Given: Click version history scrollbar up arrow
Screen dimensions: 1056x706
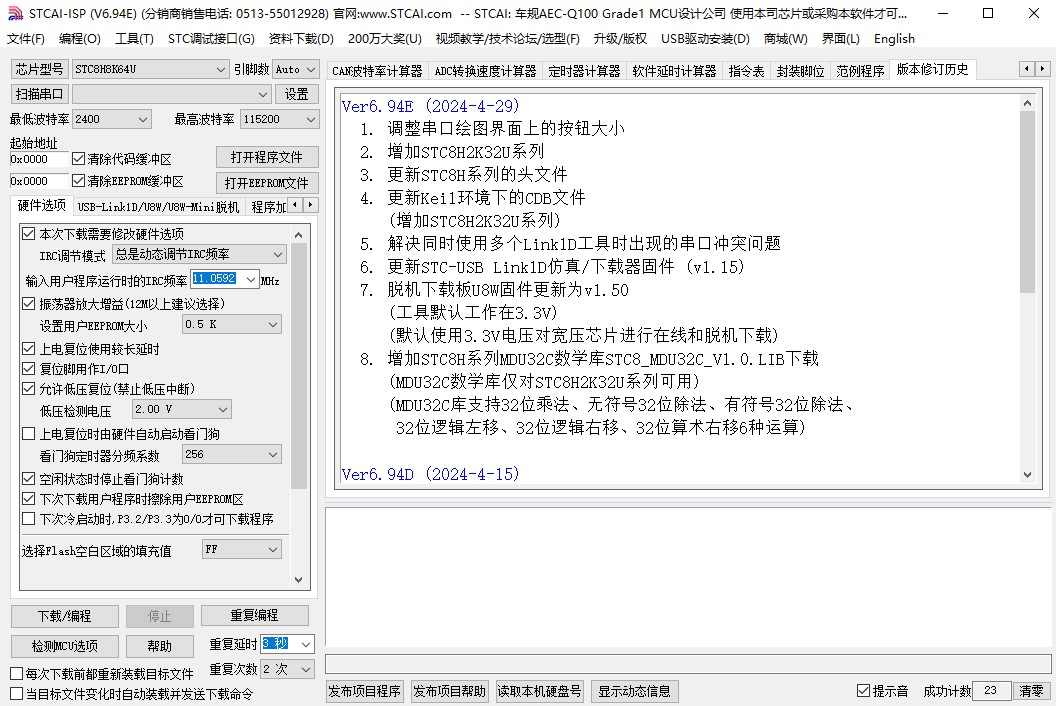Looking at the screenshot, I should (x=1027, y=103).
